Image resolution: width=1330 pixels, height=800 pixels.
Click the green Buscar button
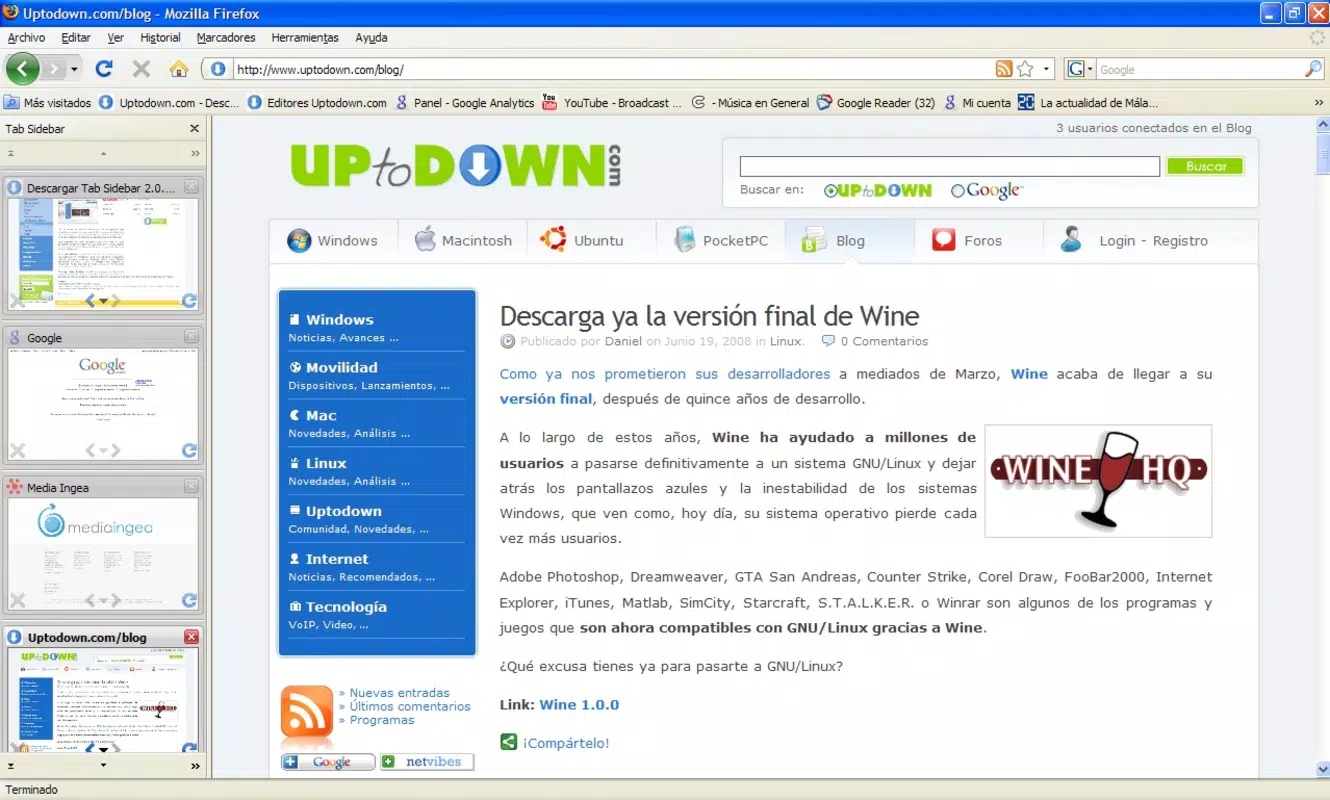(1205, 166)
